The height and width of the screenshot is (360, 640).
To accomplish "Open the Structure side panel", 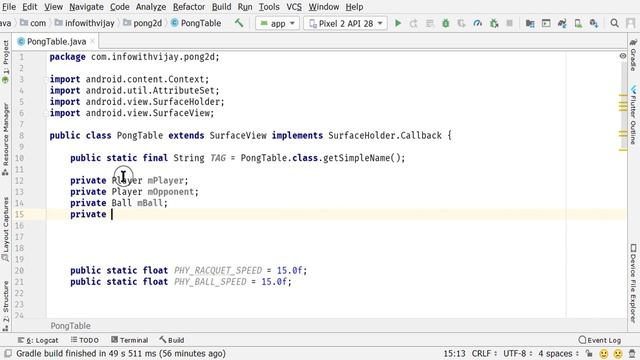I will [x=5, y=305].
